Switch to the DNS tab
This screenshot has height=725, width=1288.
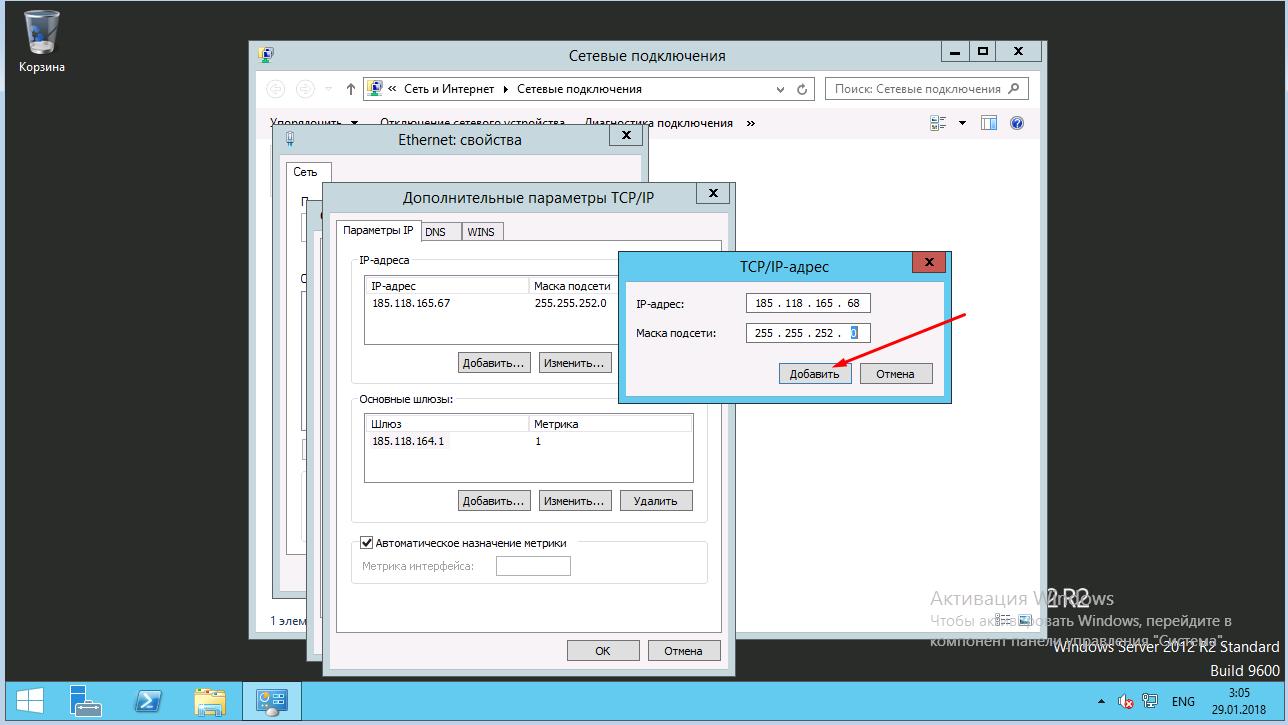click(441, 231)
